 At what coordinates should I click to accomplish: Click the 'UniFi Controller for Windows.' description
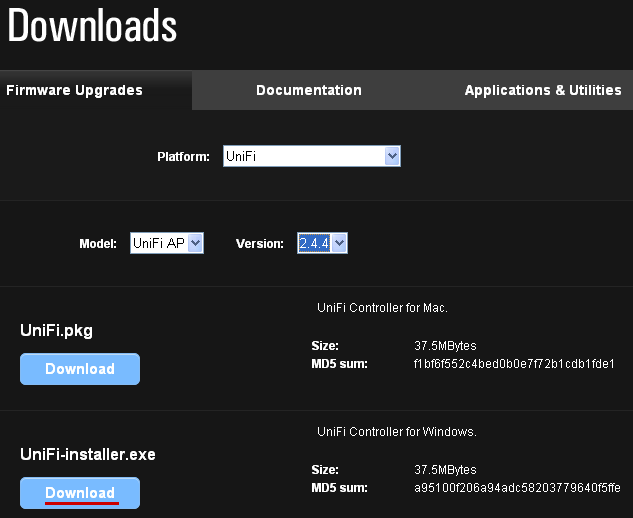click(397, 432)
